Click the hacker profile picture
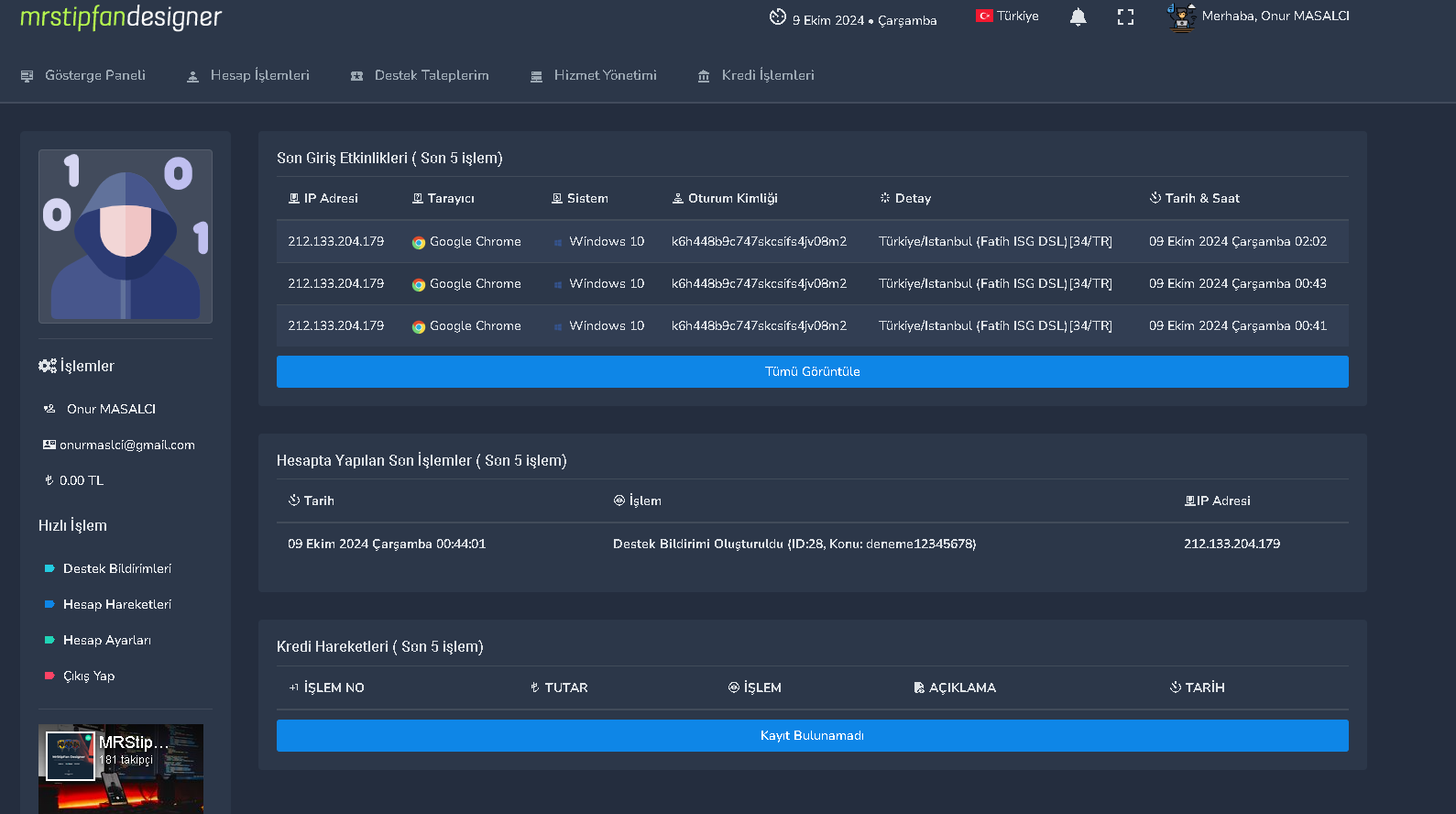 click(x=126, y=236)
